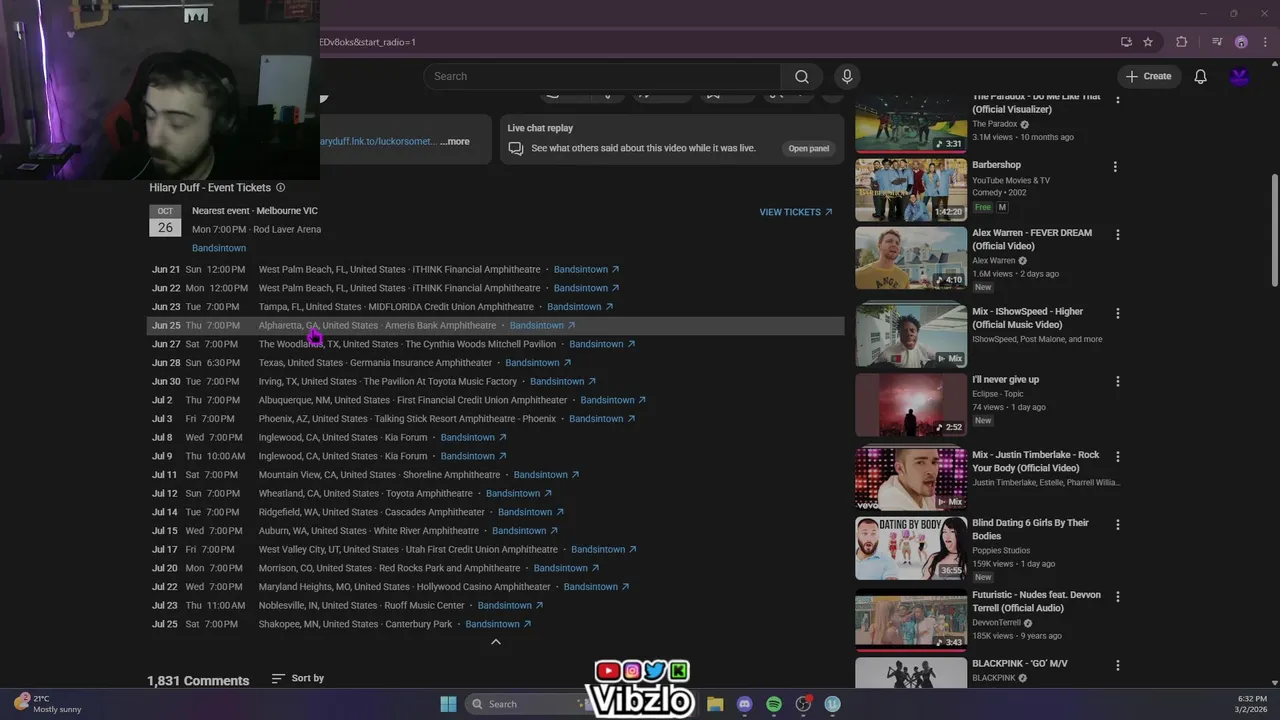This screenshot has width=1280, height=720.
Task: Collapse the event tickets list chevron
Action: click(495, 642)
